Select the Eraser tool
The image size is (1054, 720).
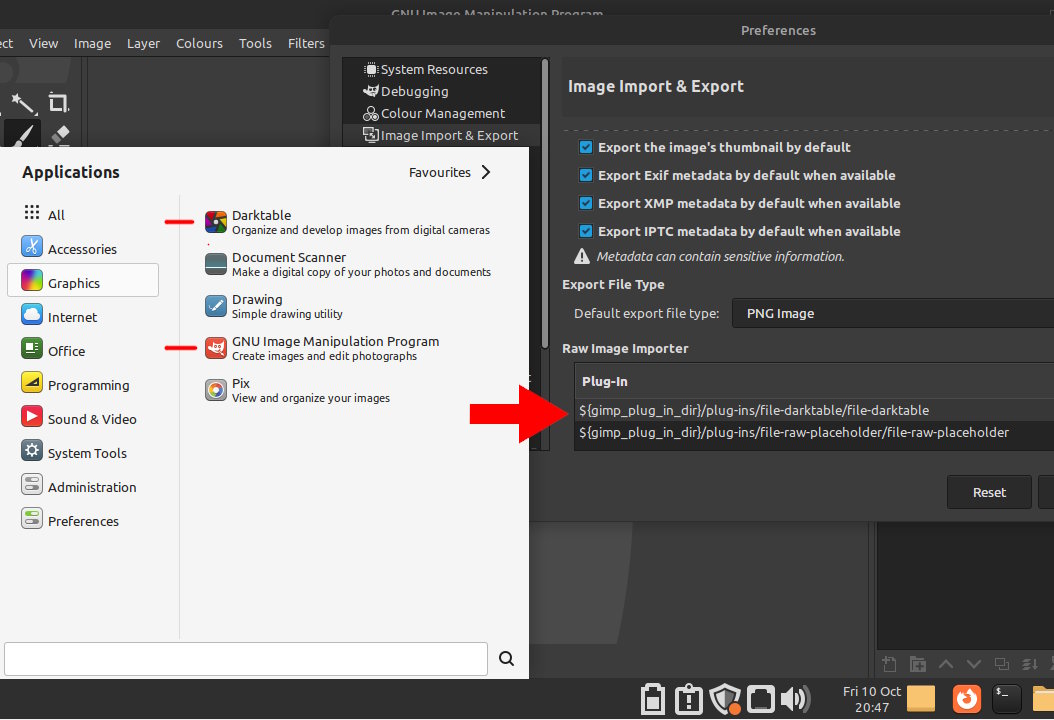tap(58, 135)
